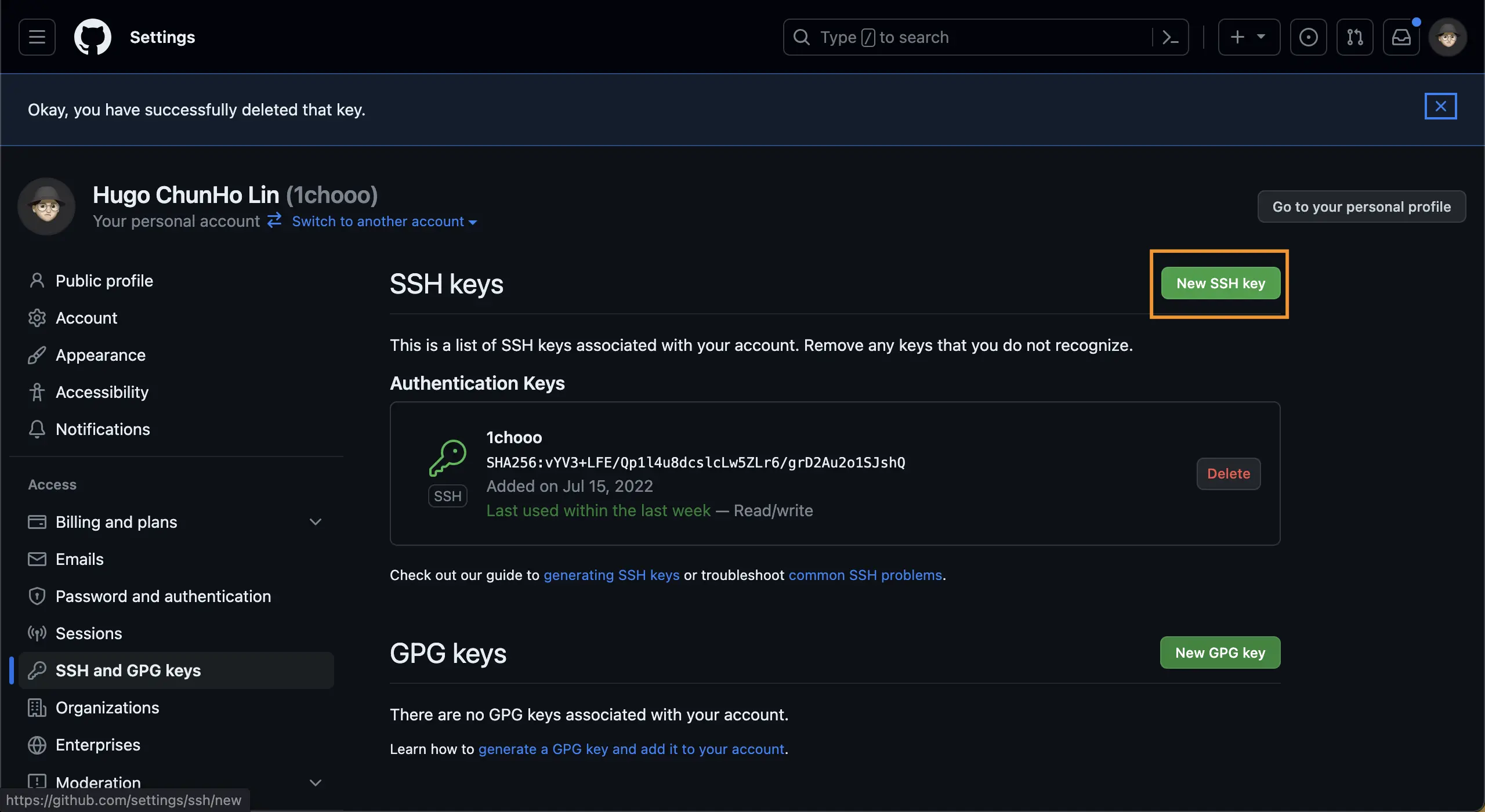Click New GPG key button
Screen dimensions: 1485x812
click(1220, 652)
